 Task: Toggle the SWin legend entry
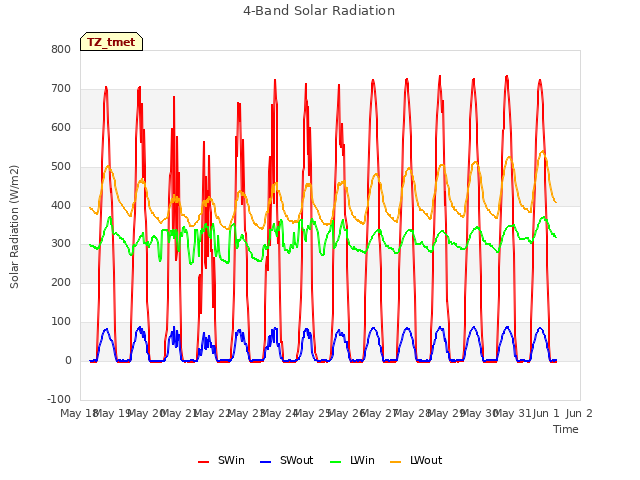(221, 460)
